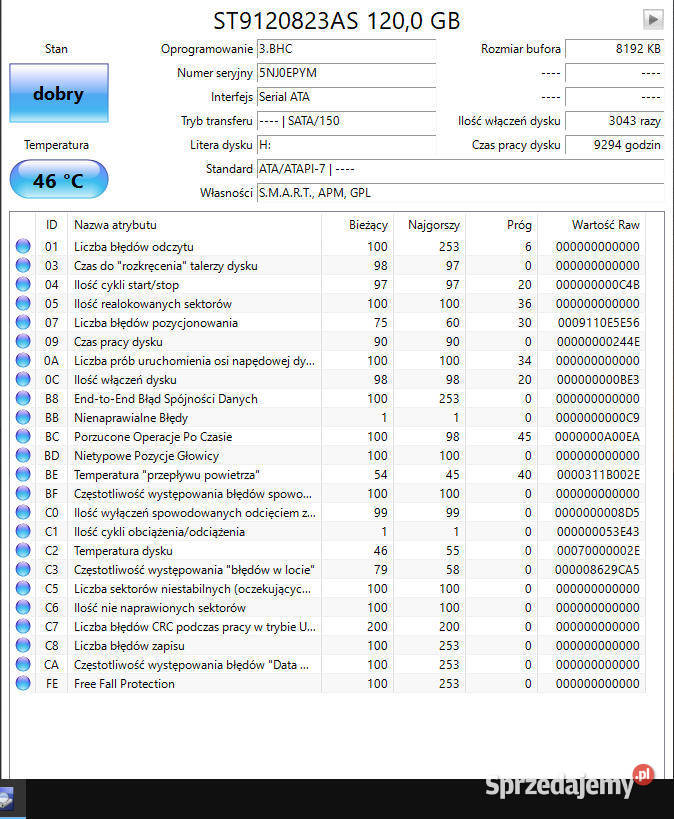Click 'Porzucone Operacje Po Czasie' attribute name
Viewport: 674px width, 819px height.
click(x=153, y=437)
